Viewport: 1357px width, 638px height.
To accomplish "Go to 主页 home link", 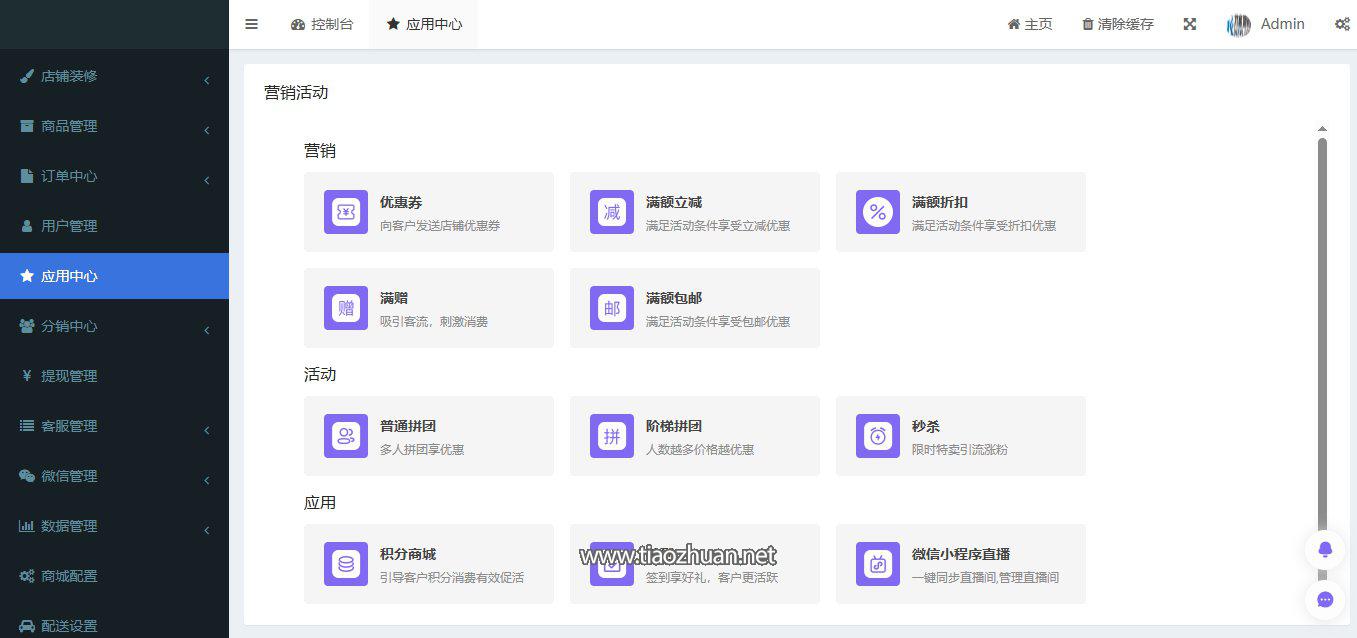I will point(1030,24).
